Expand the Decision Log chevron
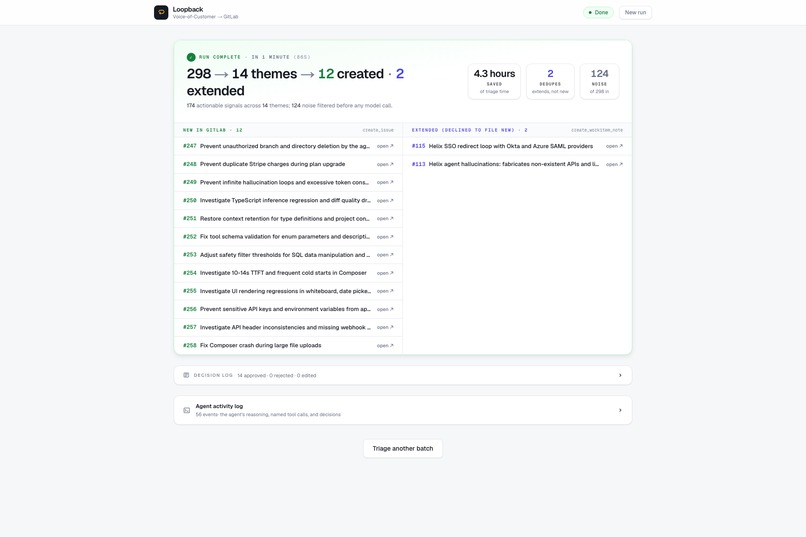 pyautogui.click(x=620, y=375)
